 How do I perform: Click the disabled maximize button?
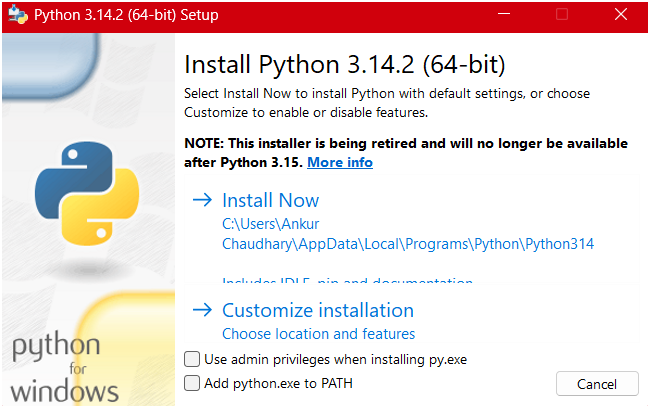(562, 15)
